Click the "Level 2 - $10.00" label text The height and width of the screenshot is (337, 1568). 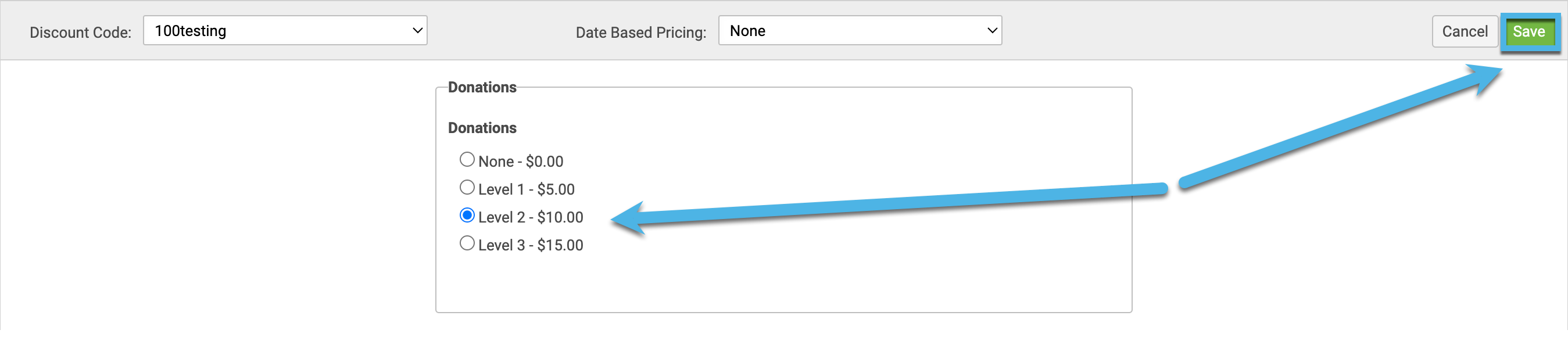point(531,218)
